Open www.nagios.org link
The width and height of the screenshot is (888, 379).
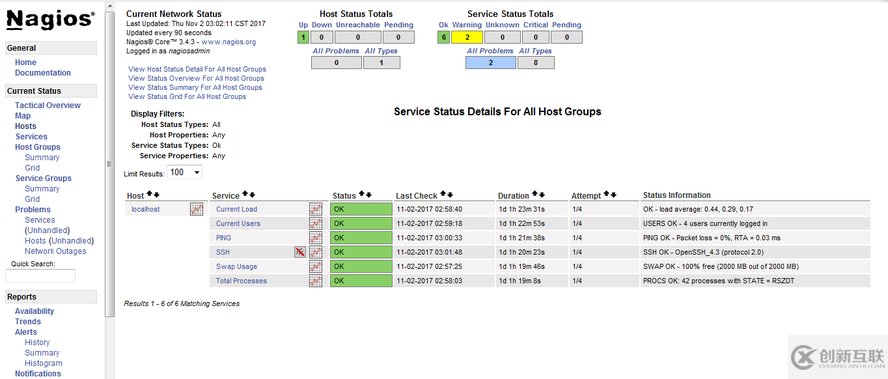pos(229,42)
